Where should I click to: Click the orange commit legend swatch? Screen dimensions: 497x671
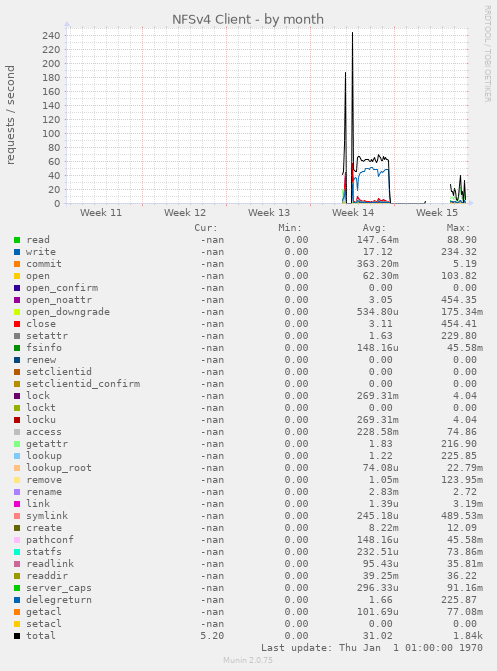click(17, 264)
